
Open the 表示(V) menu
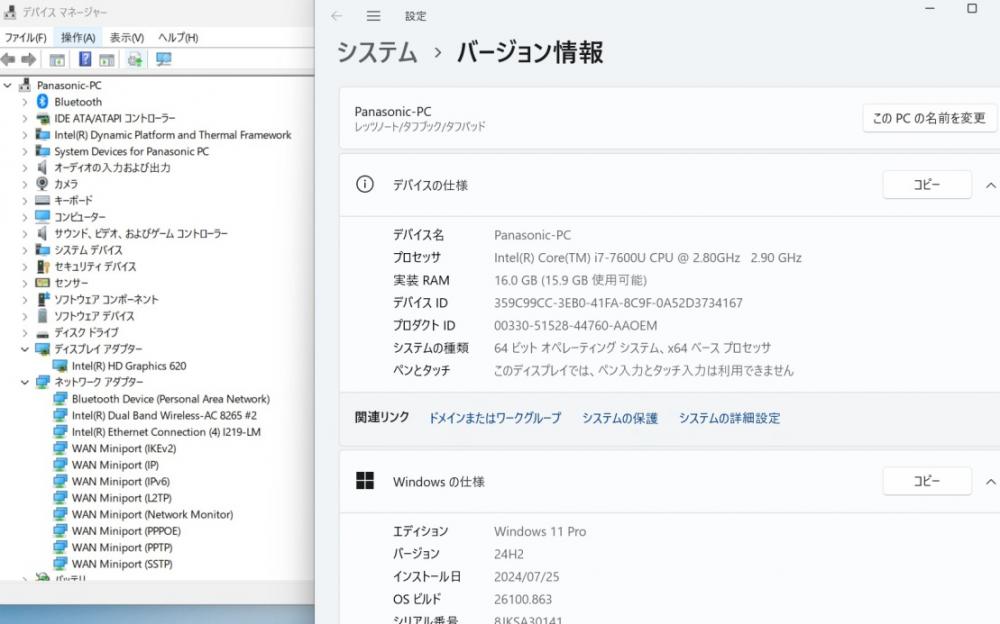tap(127, 38)
